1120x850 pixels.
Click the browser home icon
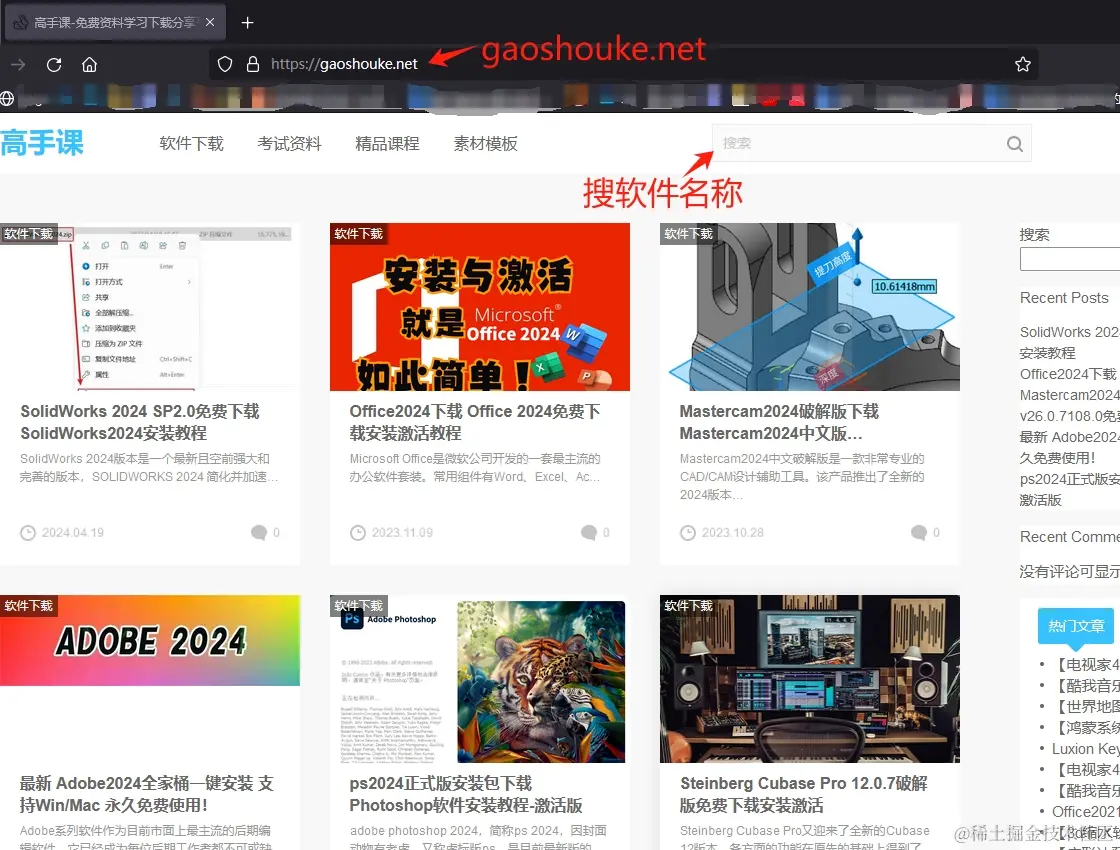coord(89,63)
